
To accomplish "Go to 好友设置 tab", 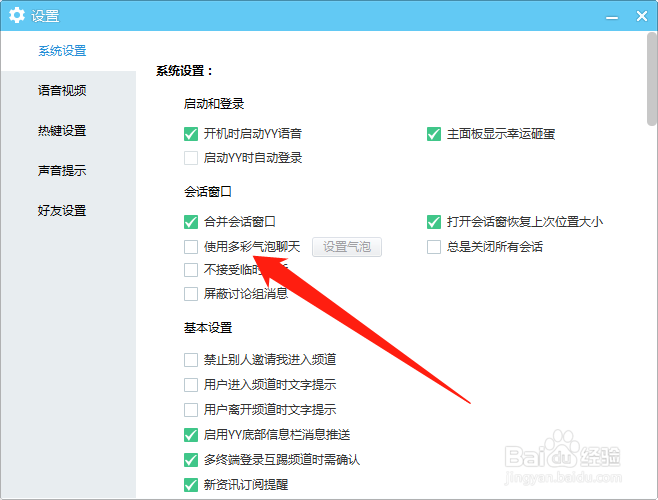I will click(x=62, y=210).
